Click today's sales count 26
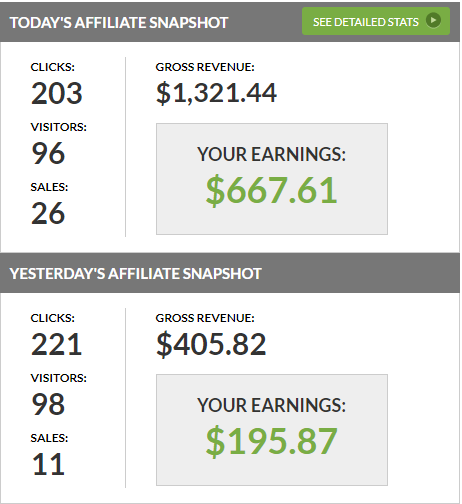 tap(48, 213)
